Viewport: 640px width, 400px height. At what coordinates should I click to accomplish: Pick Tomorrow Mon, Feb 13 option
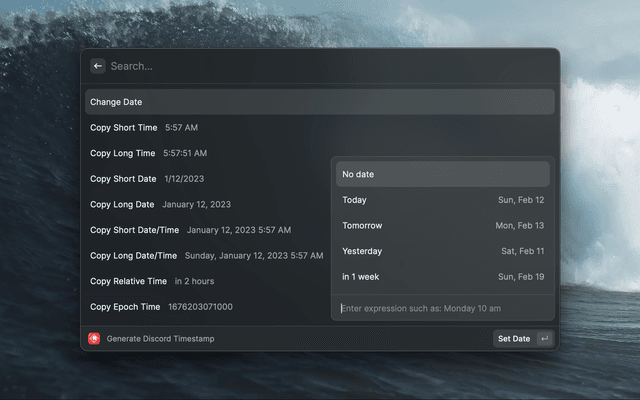(442, 225)
